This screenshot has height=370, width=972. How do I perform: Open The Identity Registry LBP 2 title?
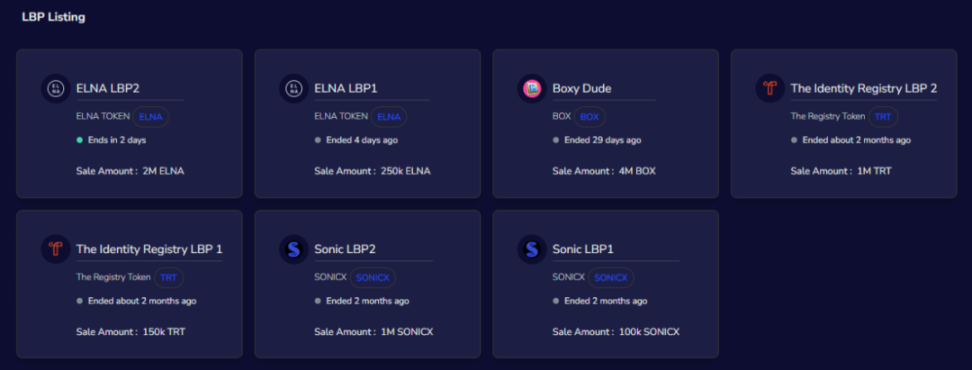click(x=864, y=89)
